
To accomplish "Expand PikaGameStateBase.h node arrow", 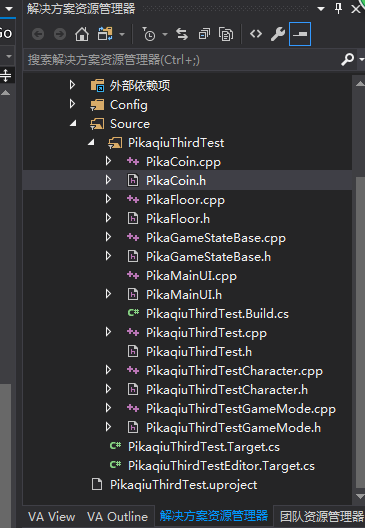I will coord(108,256).
